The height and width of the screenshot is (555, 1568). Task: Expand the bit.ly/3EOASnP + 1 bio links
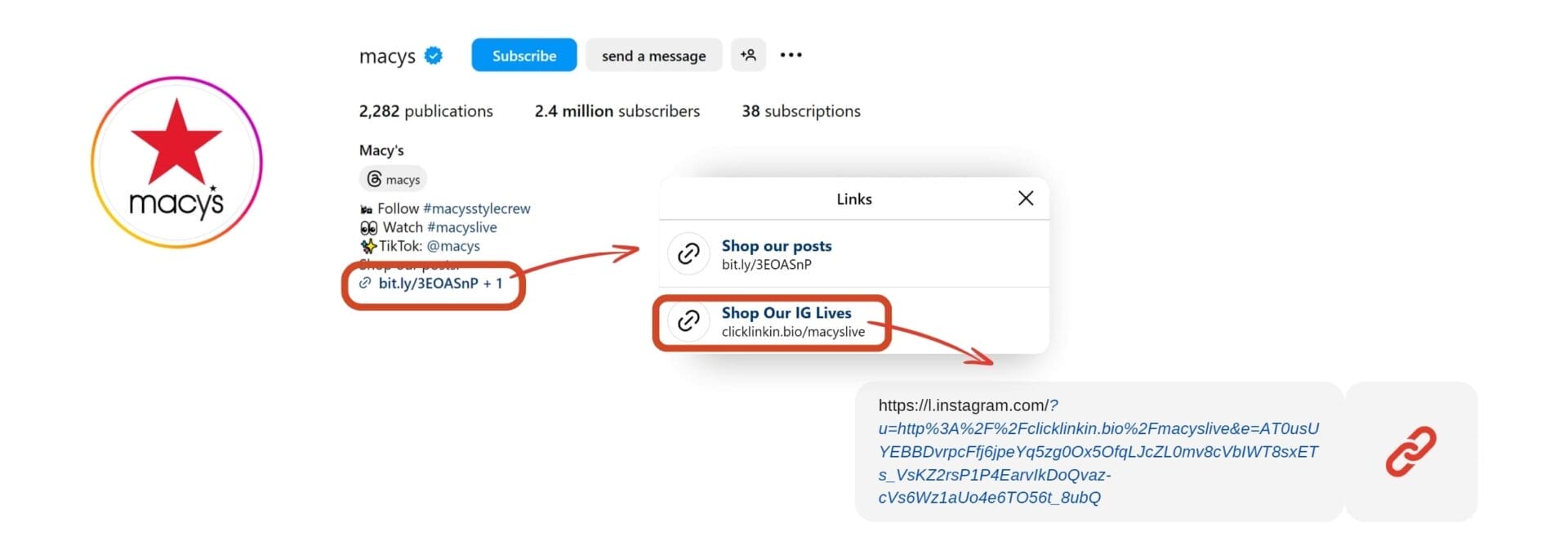pos(439,284)
